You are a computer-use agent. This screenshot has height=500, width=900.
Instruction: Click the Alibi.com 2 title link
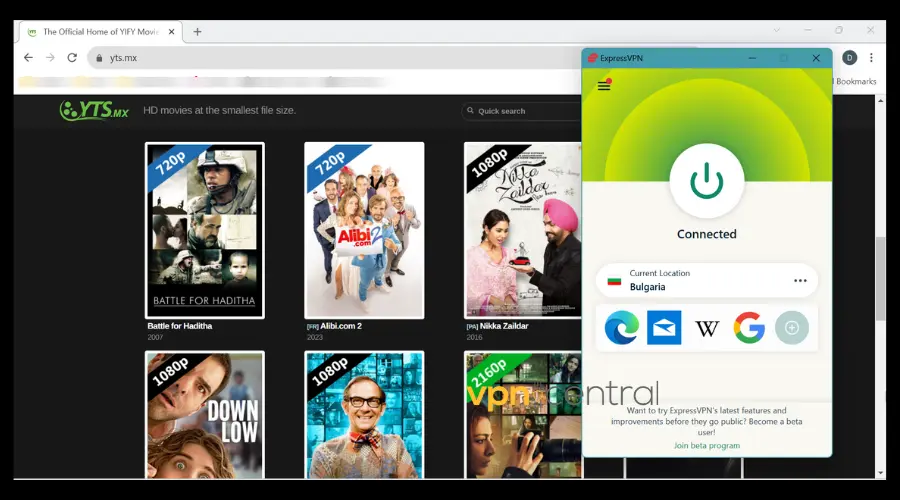click(341, 326)
